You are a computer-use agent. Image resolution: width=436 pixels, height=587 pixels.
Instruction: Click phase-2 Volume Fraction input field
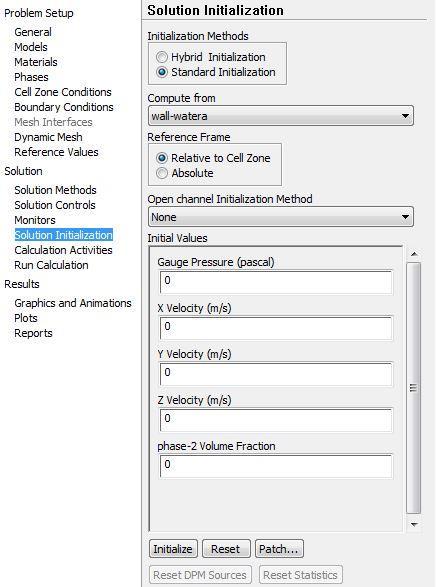click(x=276, y=466)
